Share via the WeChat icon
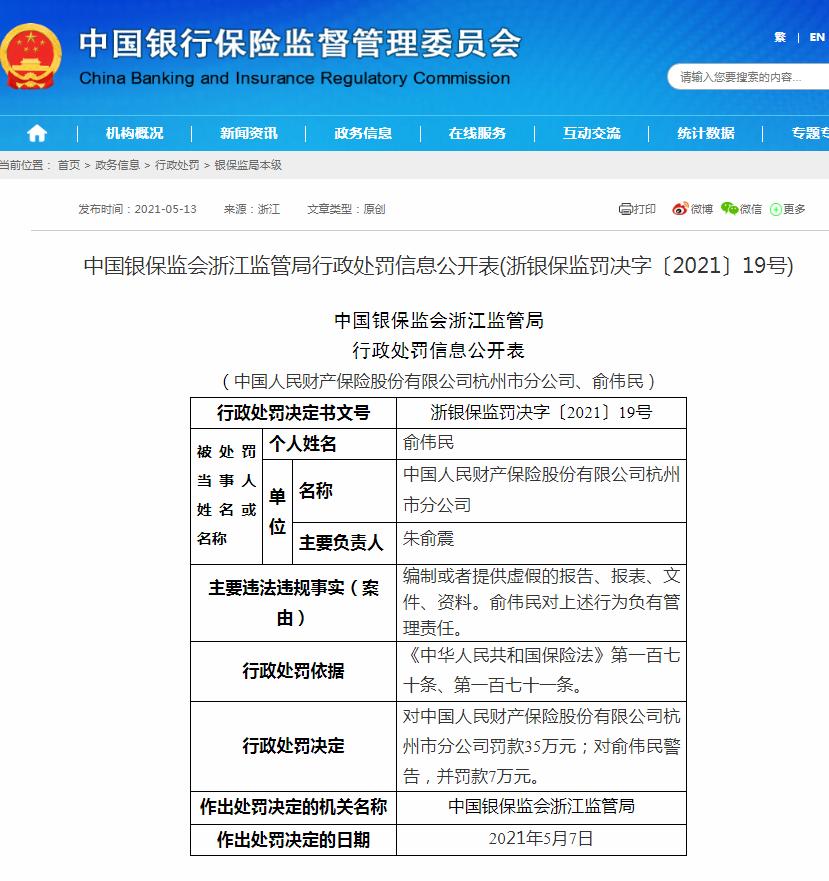829x881 pixels. [x=730, y=208]
